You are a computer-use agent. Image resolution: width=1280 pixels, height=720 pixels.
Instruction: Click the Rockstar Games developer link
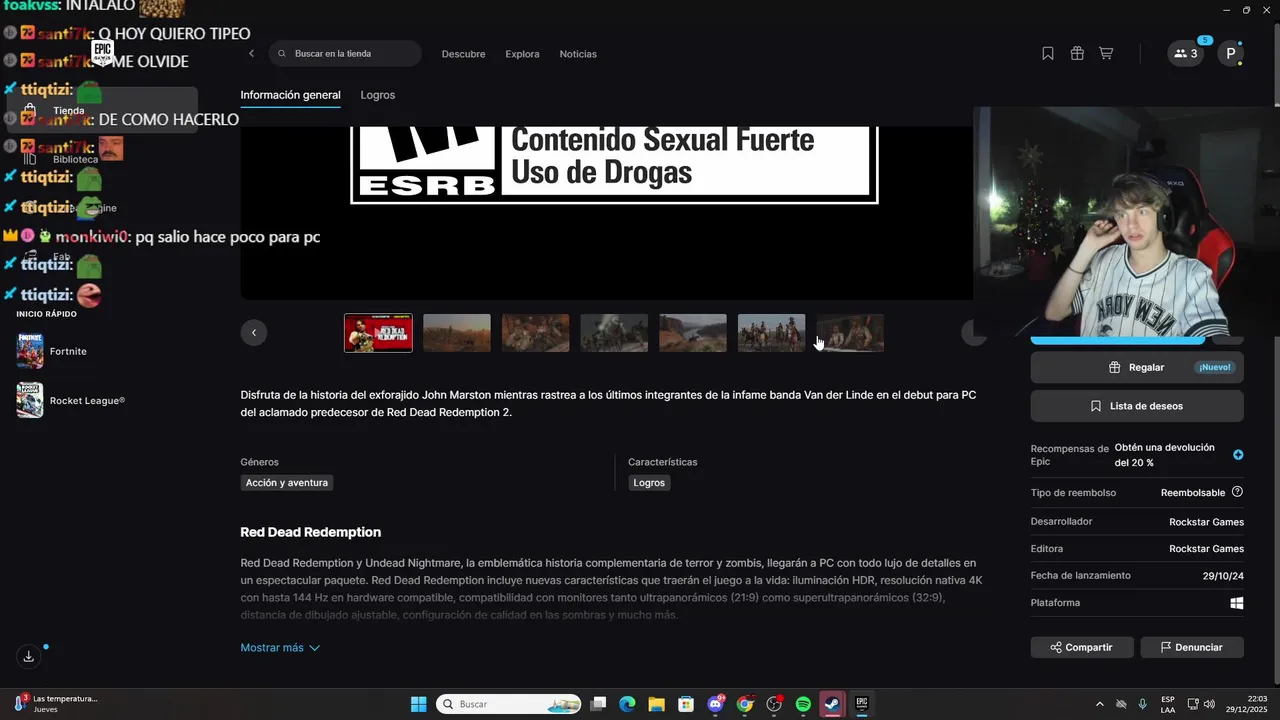tap(1206, 522)
